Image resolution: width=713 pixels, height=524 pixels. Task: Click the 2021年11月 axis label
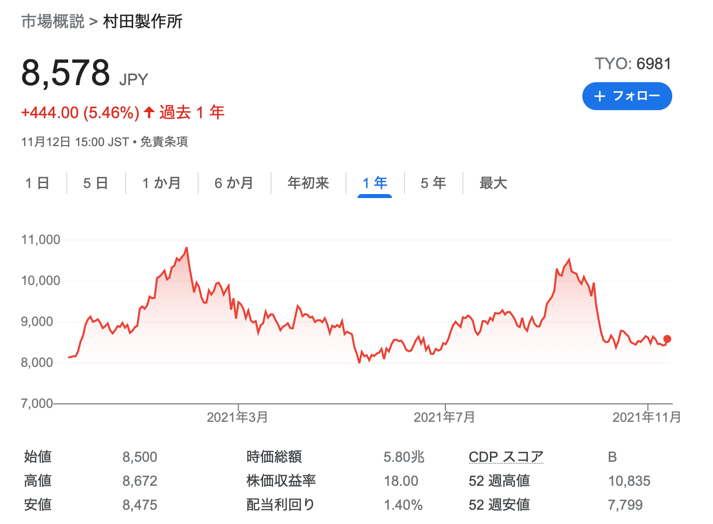coord(647,417)
